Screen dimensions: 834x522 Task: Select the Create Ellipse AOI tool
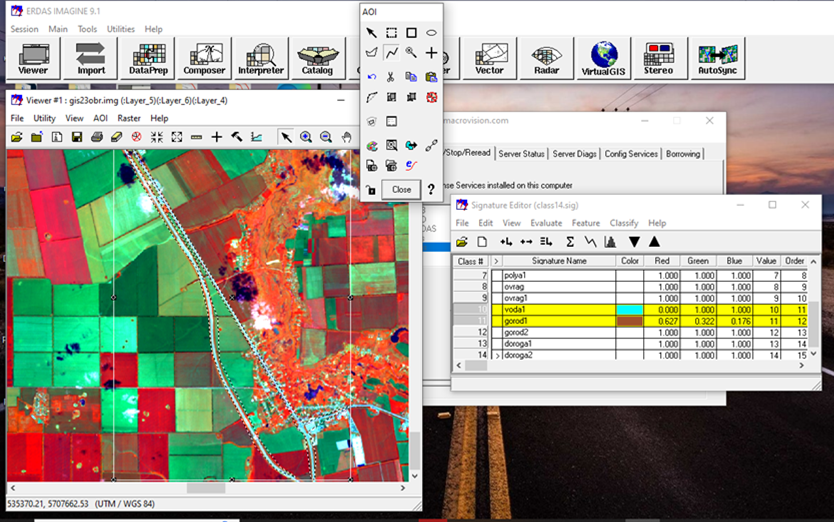click(431, 33)
